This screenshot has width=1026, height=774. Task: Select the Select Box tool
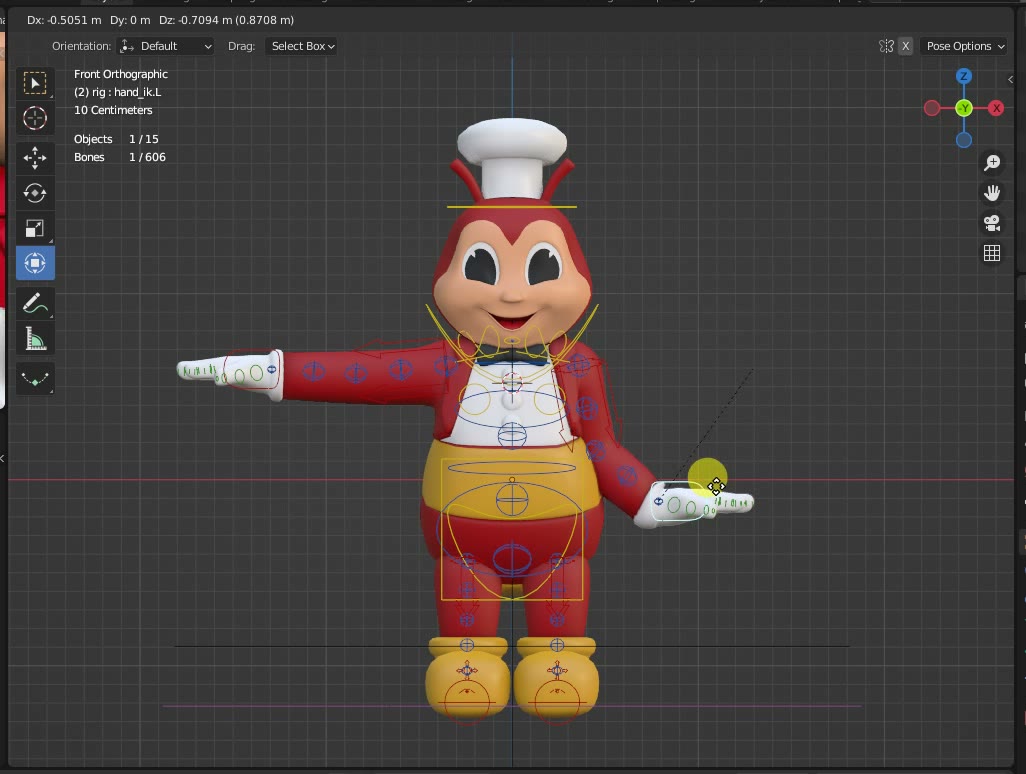(35, 83)
